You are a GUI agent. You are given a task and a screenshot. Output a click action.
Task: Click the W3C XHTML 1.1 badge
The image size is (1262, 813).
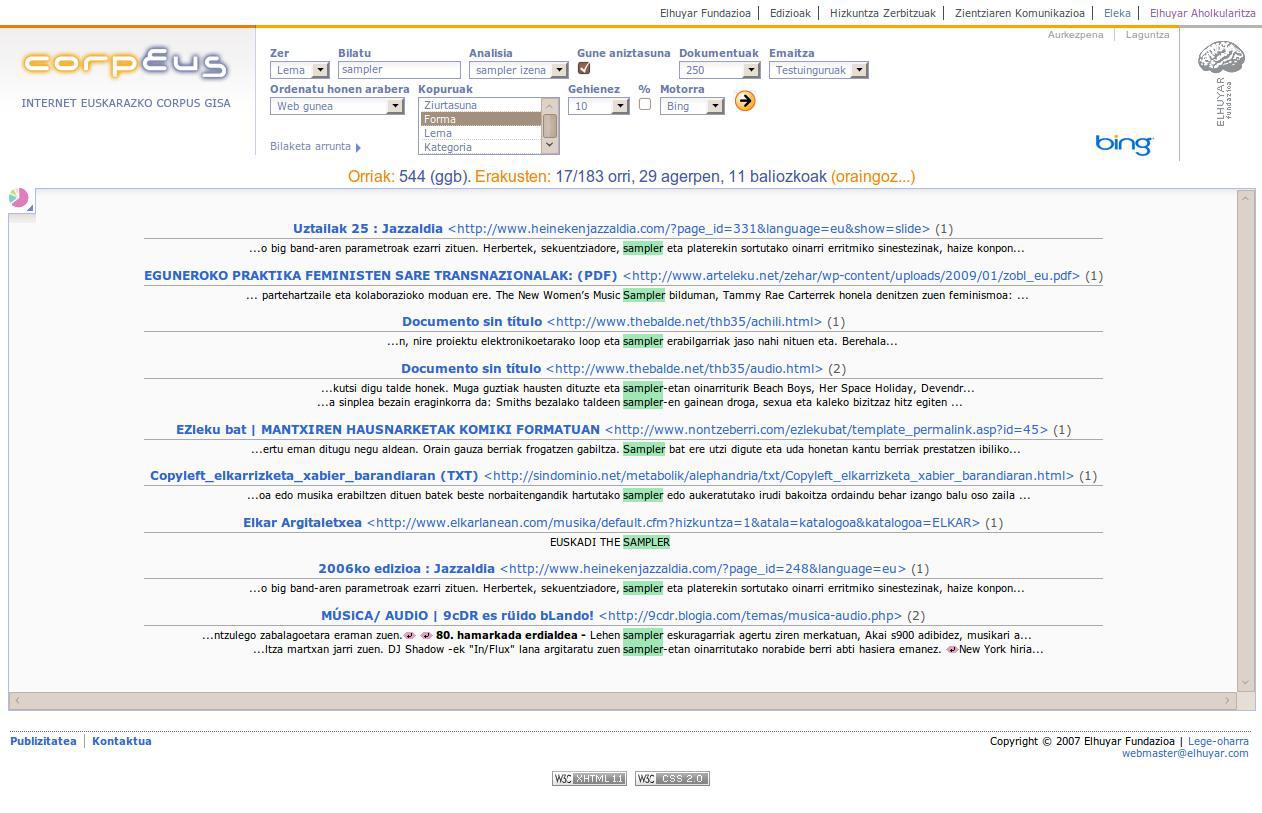pyautogui.click(x=589, y=779)
